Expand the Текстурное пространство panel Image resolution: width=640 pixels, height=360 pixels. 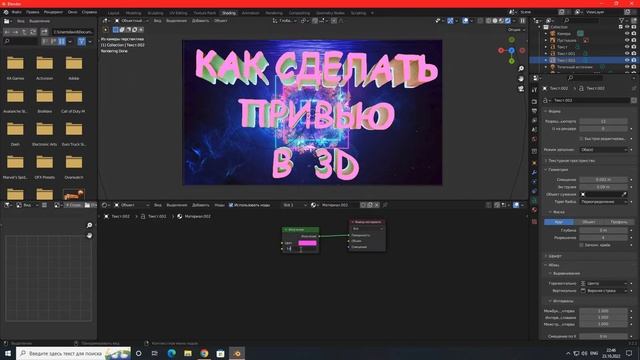point(571,160)
